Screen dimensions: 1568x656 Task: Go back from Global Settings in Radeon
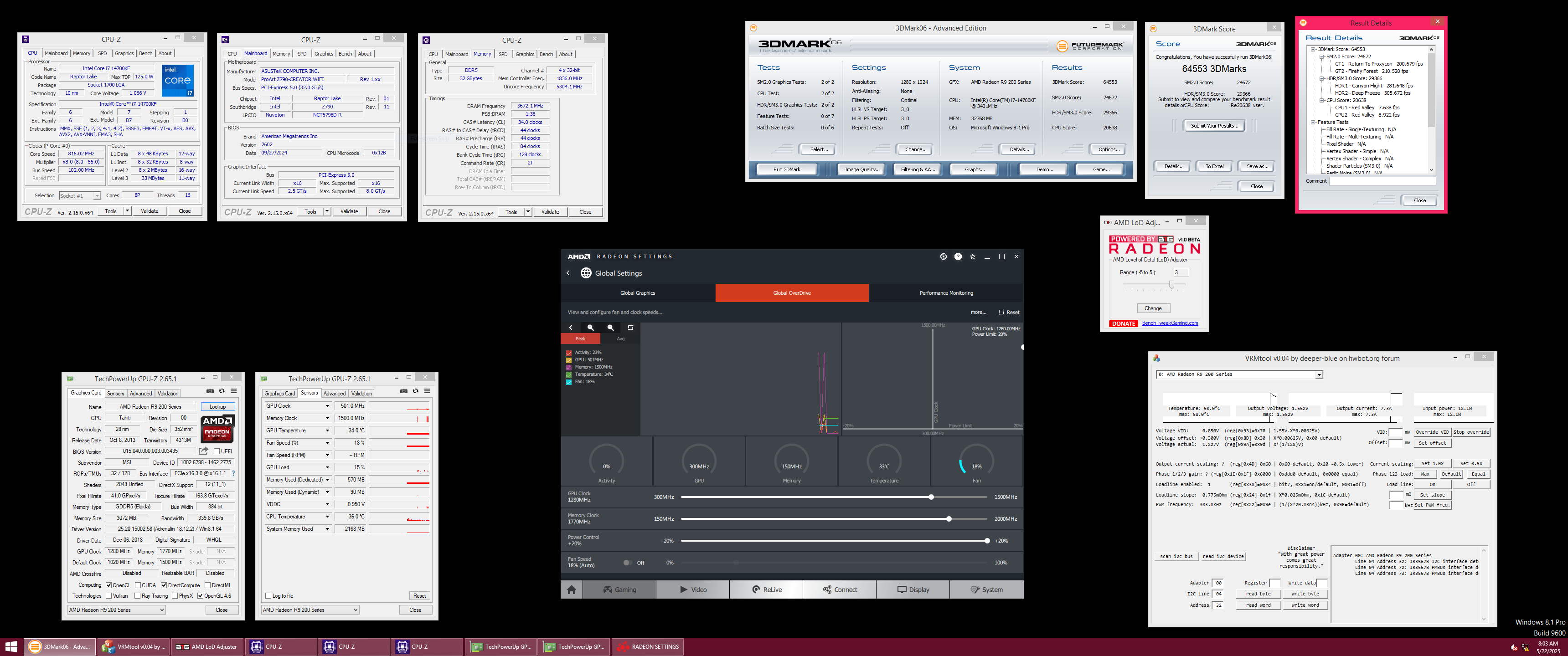[x=568, y=273]
